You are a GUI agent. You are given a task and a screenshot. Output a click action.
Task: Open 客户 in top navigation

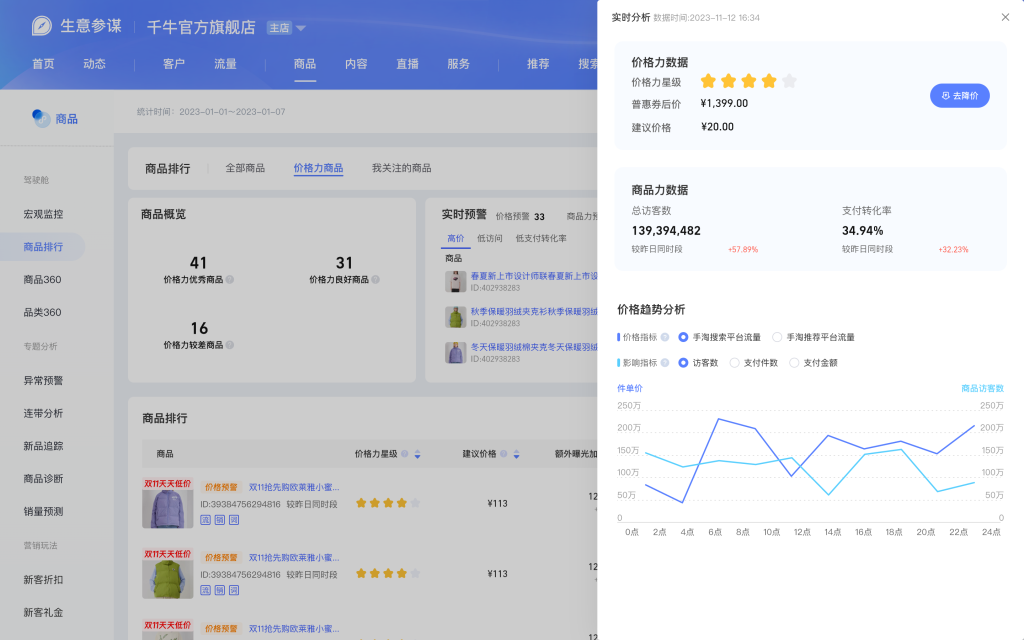click(174, 64)
